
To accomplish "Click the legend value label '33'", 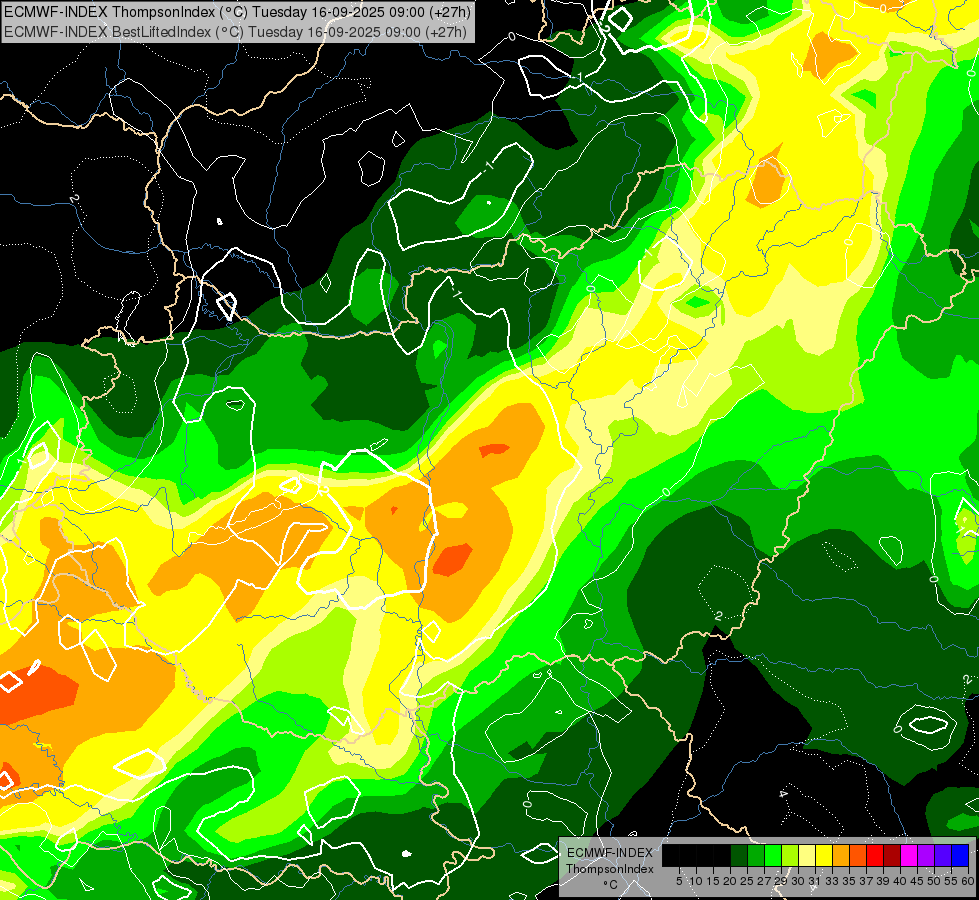I will (832, 881).
